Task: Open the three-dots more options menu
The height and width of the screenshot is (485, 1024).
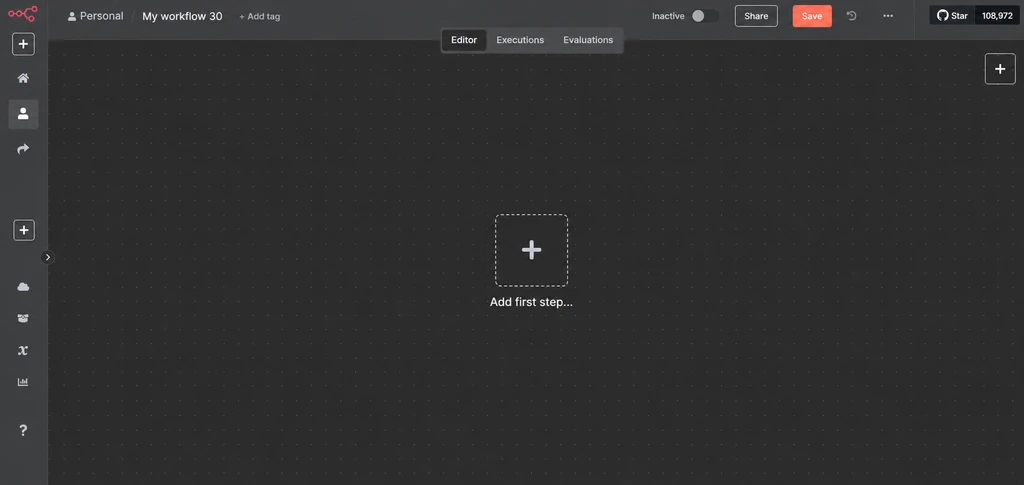Action: (888, 16)
